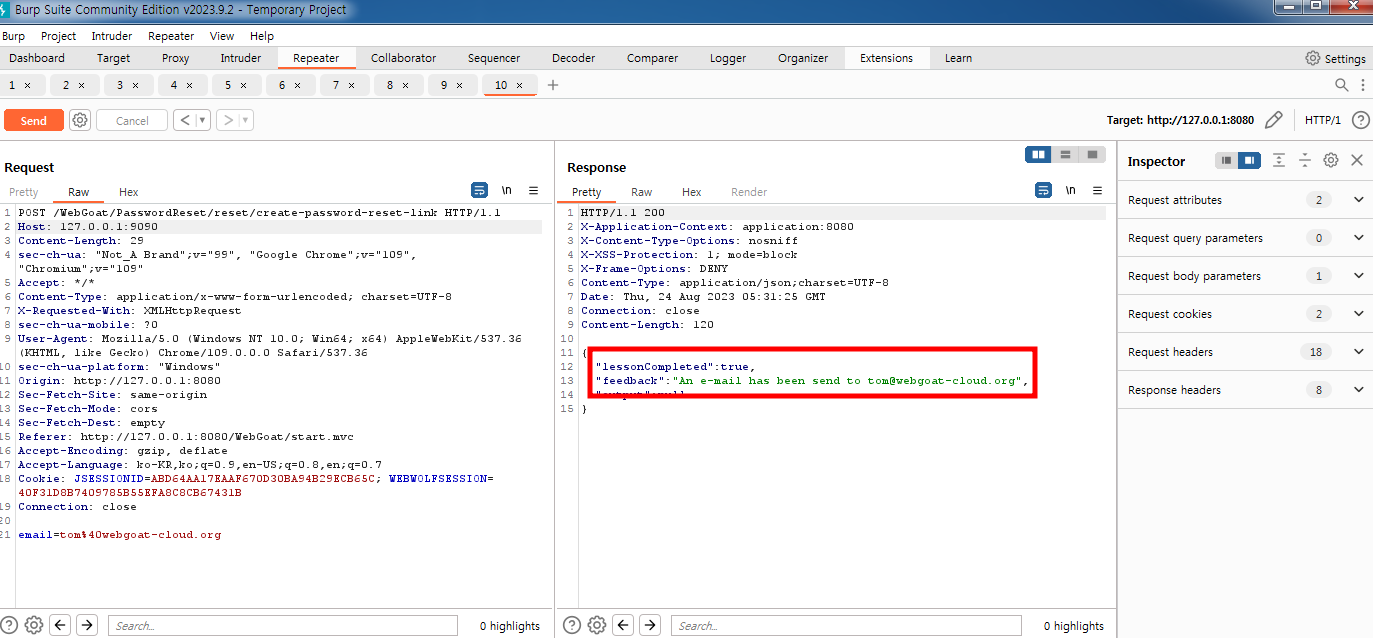Open Request panel hamburger options menu
Screen dimensions: 1373x638
(534, 190)
